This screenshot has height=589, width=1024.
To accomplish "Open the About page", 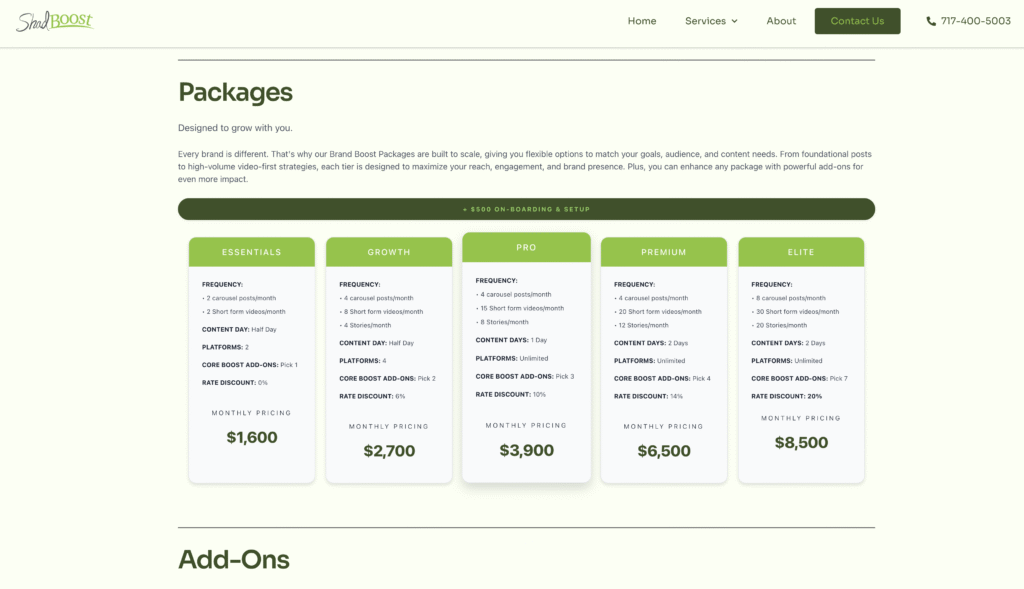I will [781, 21].
